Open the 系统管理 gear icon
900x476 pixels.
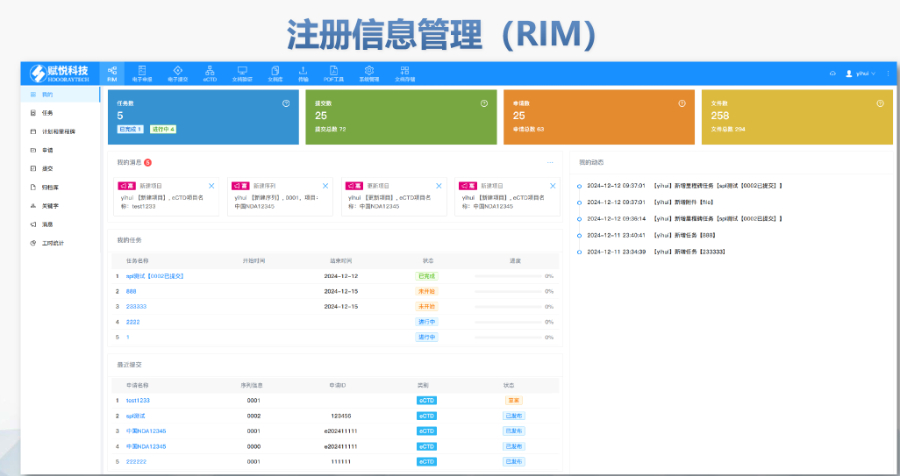369,73
